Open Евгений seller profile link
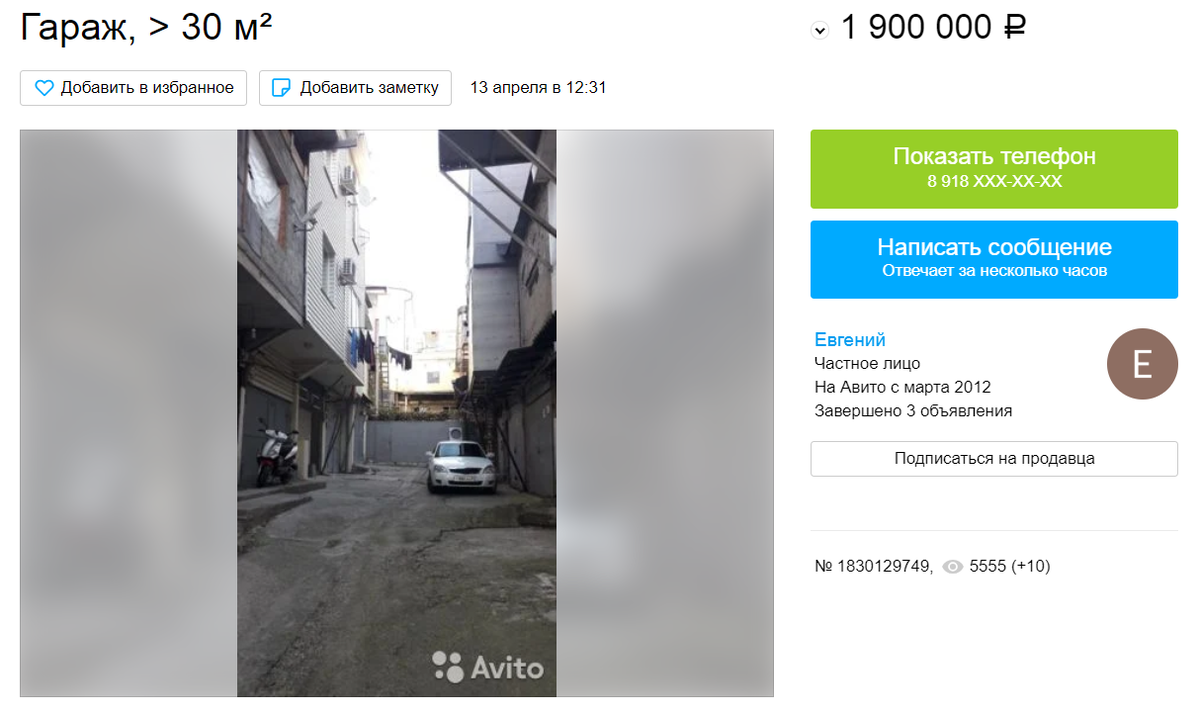Screen dimensions: 1200x715 pos(850,340)
